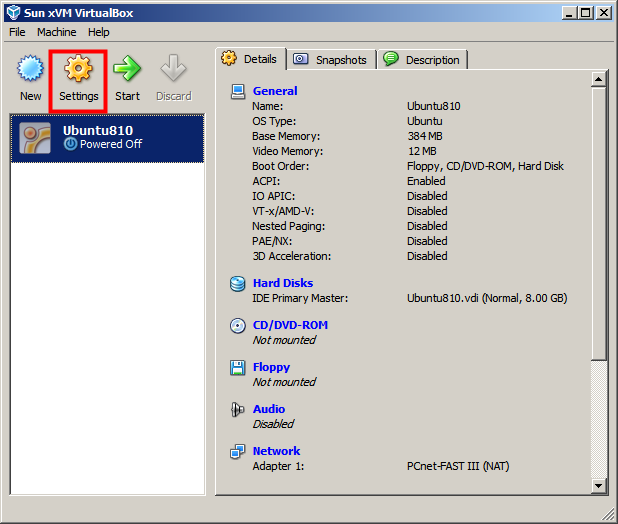The height and width of the screenshot is (524, 618).
Task: Click the Nested Paging label
Action: click(289, 227)
